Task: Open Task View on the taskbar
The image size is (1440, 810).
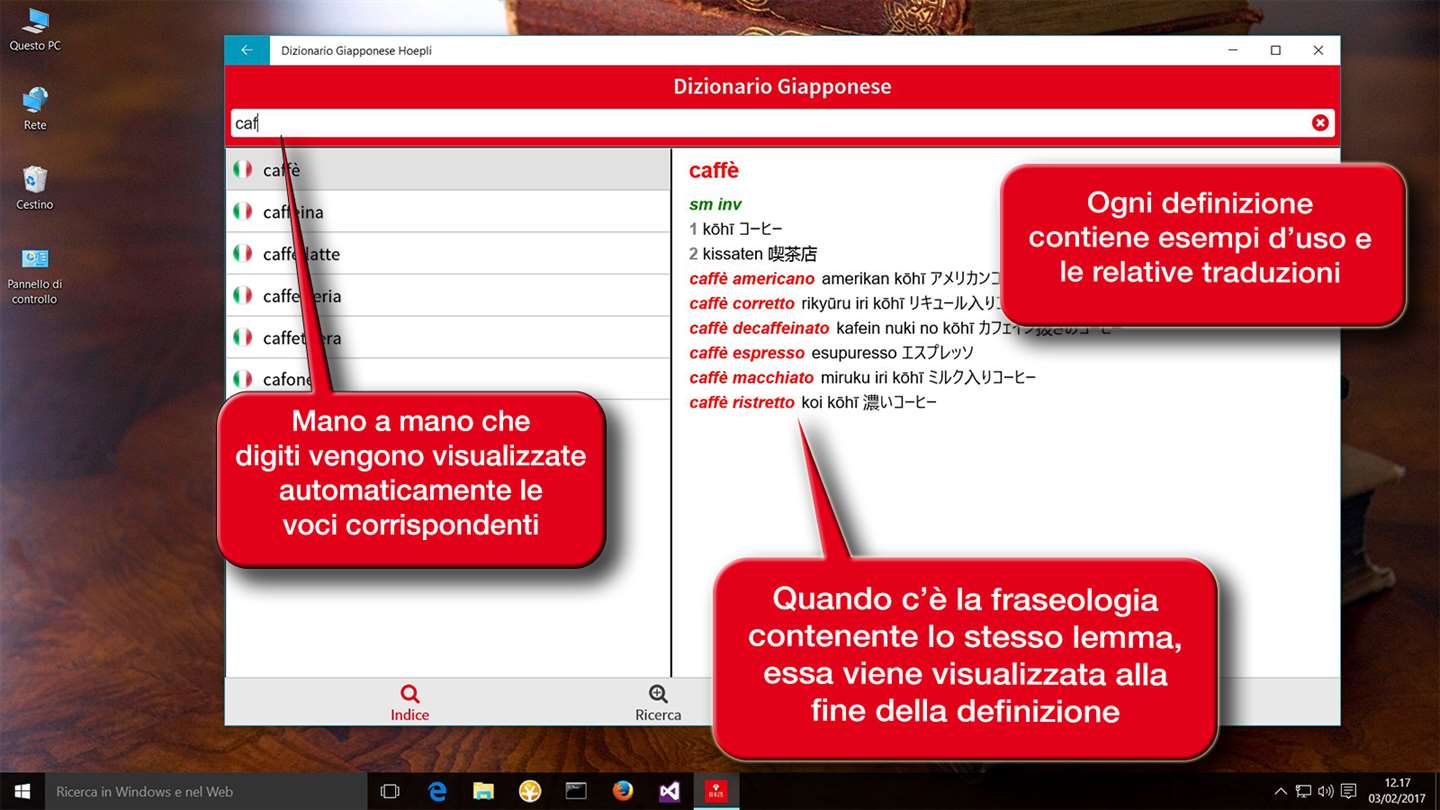Action: pos(390,791)
